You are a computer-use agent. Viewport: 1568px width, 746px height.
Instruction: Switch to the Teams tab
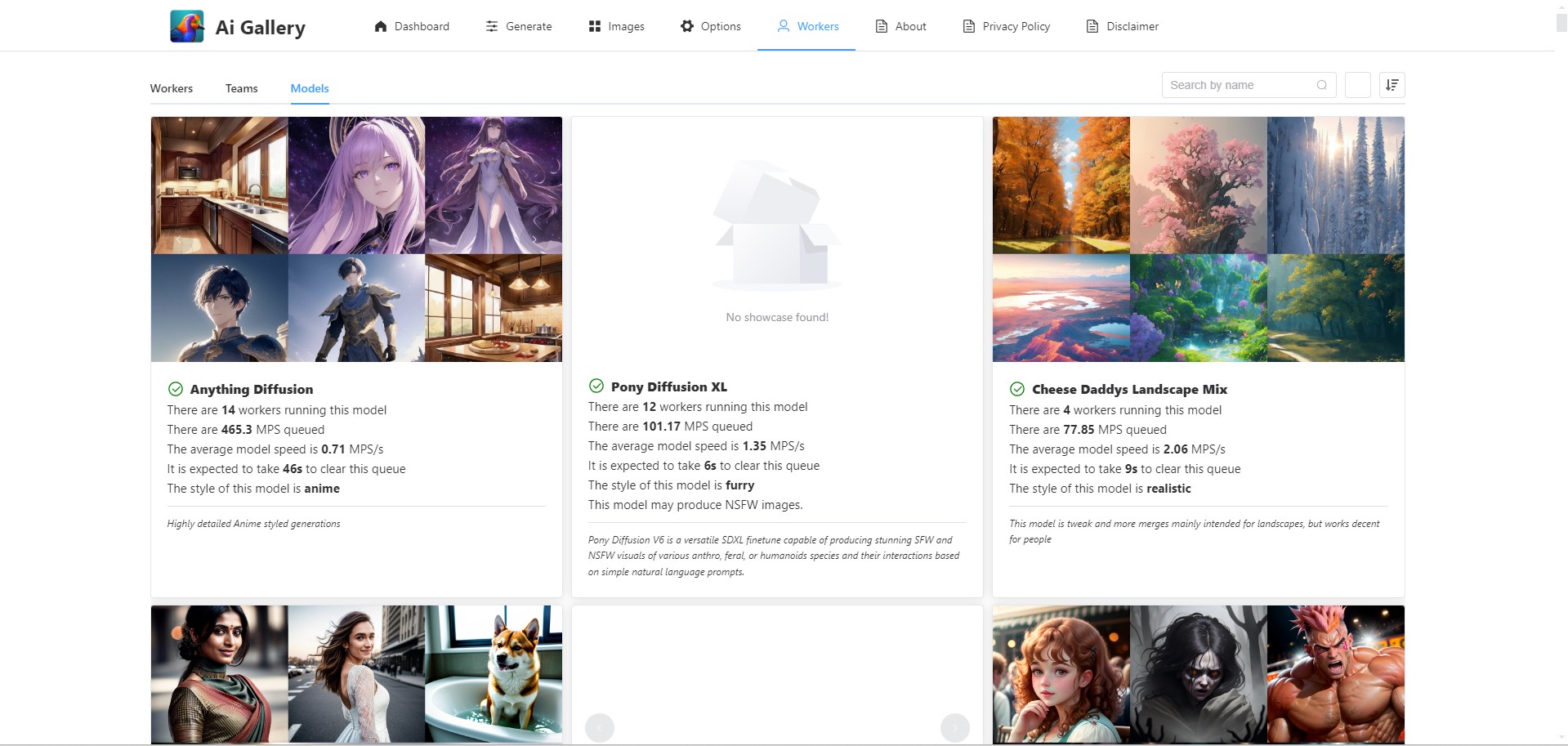241,88
